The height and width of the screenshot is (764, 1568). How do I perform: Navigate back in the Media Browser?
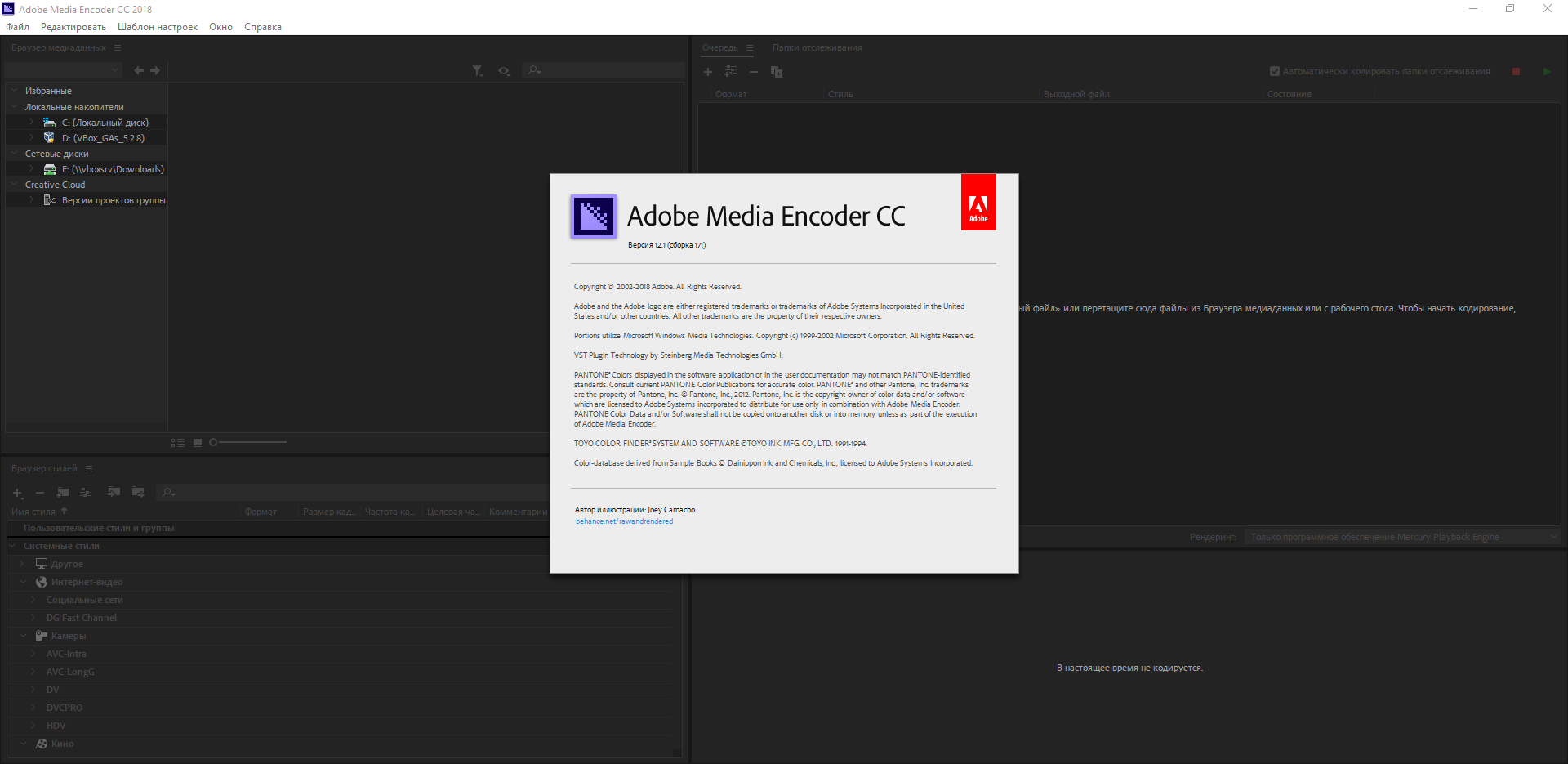pos(139,70)
